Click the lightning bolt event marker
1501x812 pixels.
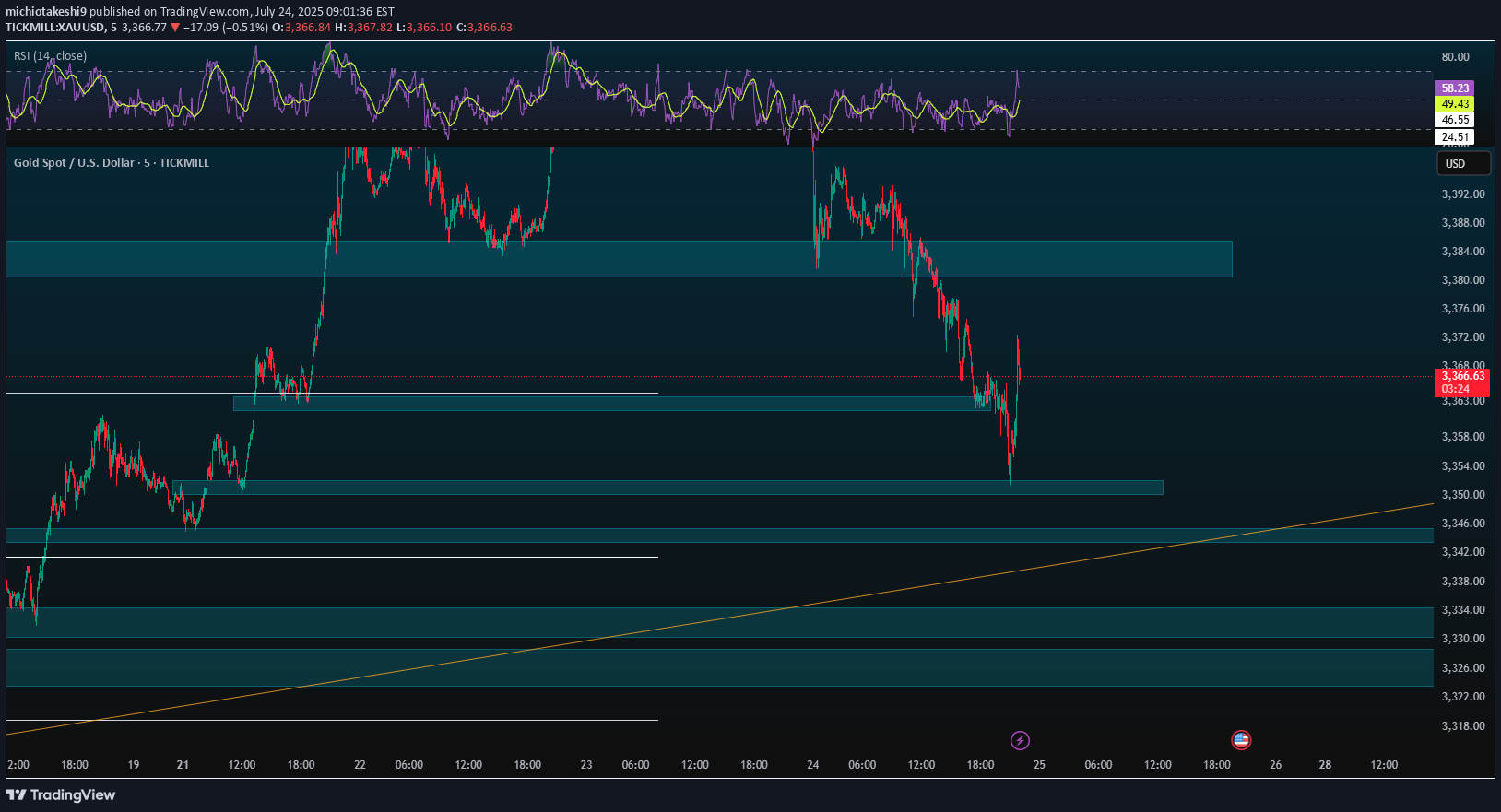click(x=1020, y=740)
